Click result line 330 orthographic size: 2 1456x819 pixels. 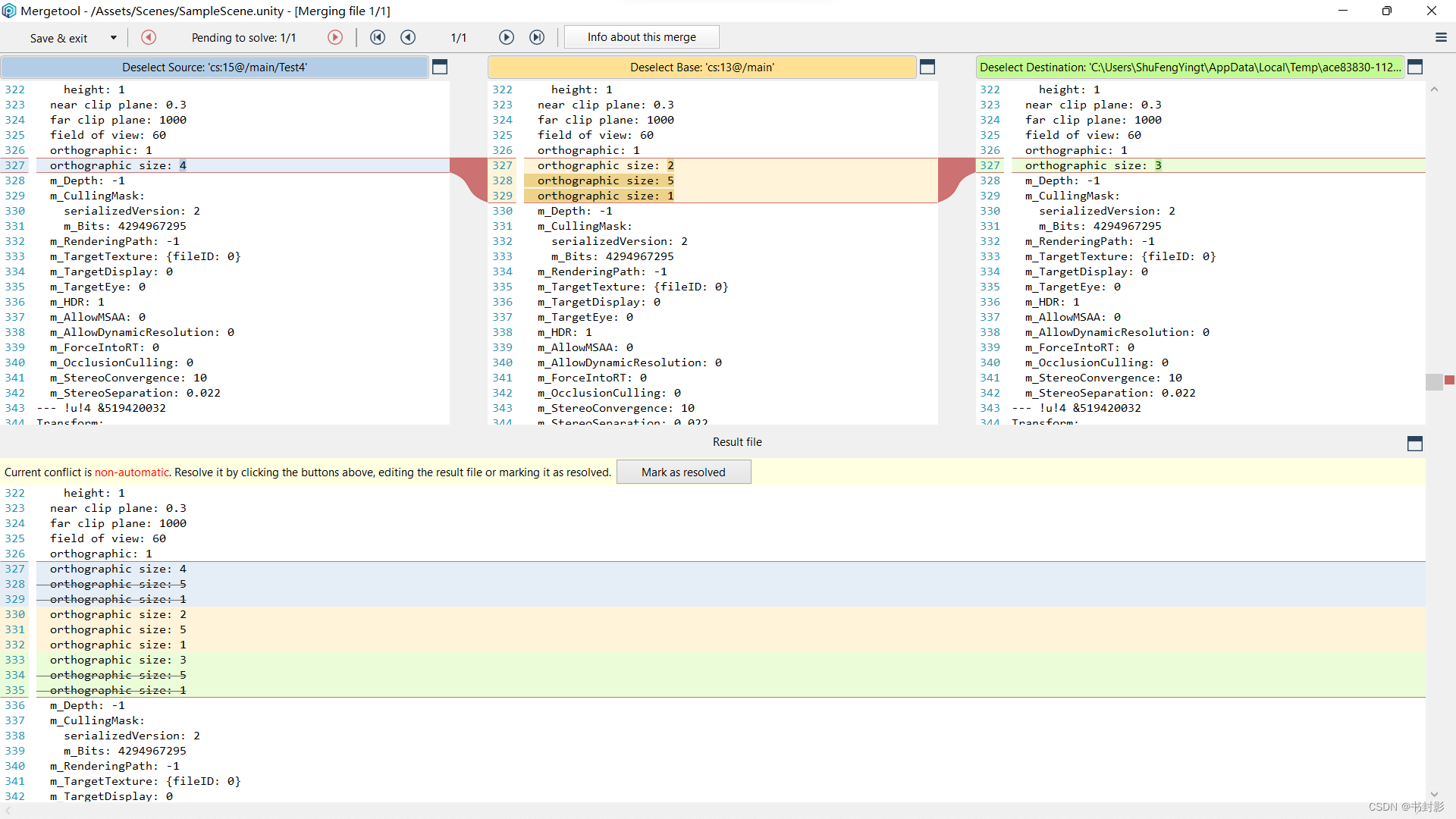(x=118, y=614)
